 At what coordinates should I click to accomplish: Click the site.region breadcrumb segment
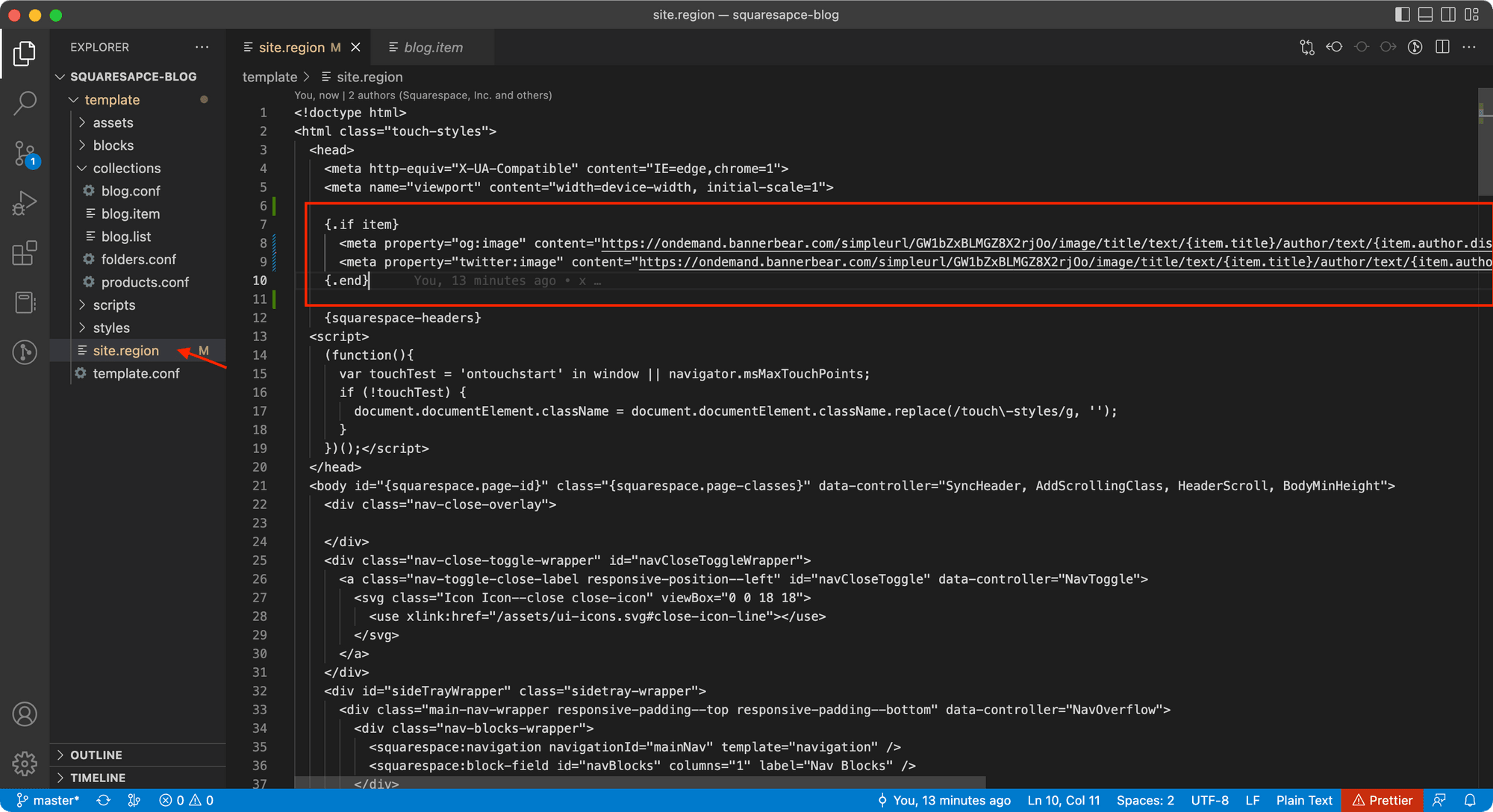pyautogui.click(x=362, y=77)
